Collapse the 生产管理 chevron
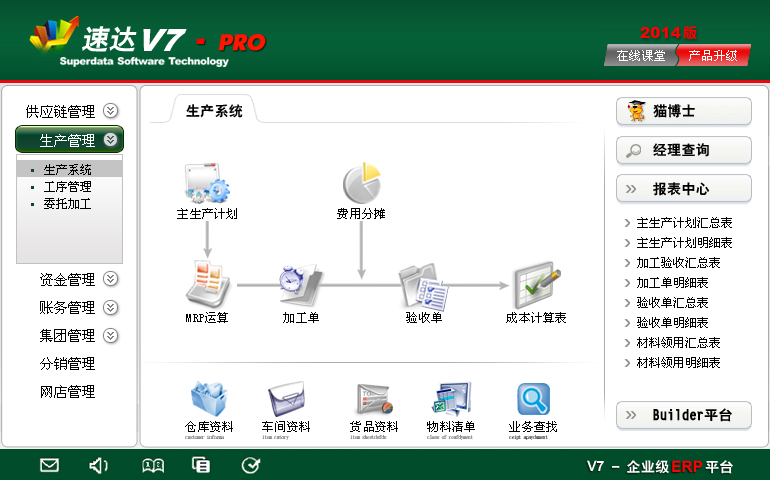The image size is (770, 480). [110, 140]
